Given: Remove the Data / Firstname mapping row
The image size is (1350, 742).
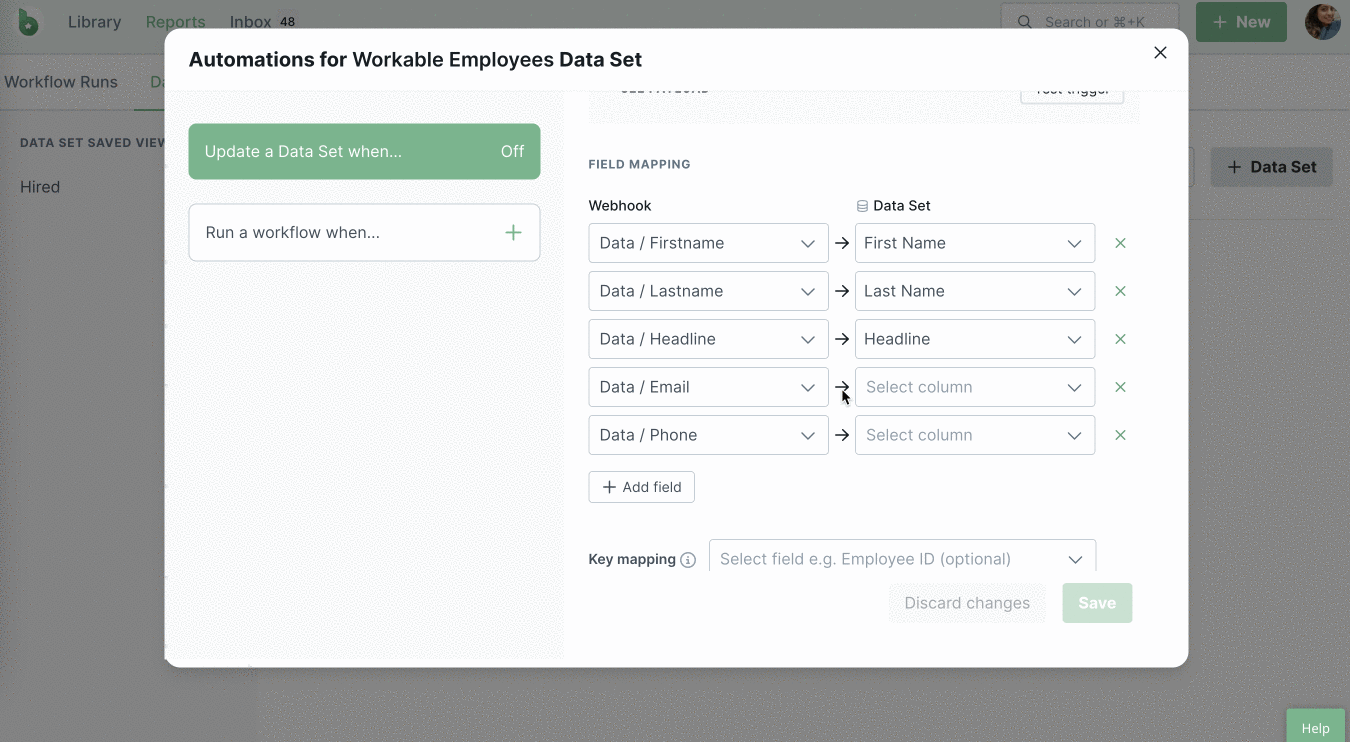Looking at the screenshot, I should [1120, 243].
